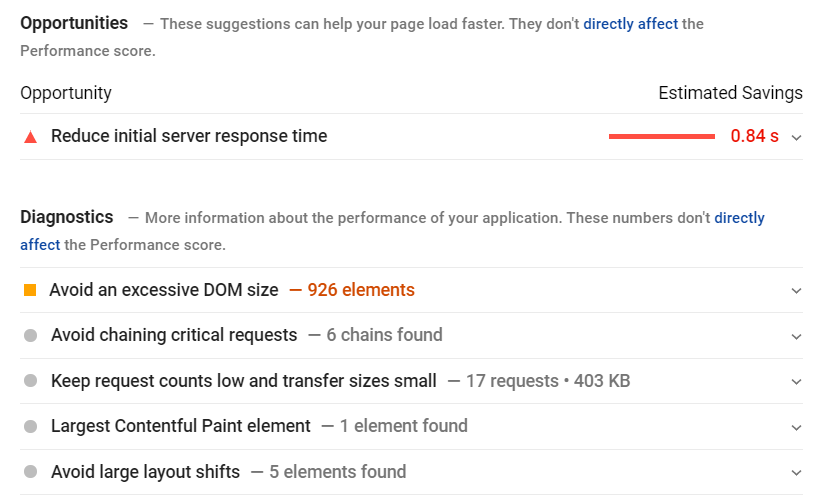Open 'directly affect' link in Opportunities
Viewport: 824px width, 499px height.
click(630, 24)
